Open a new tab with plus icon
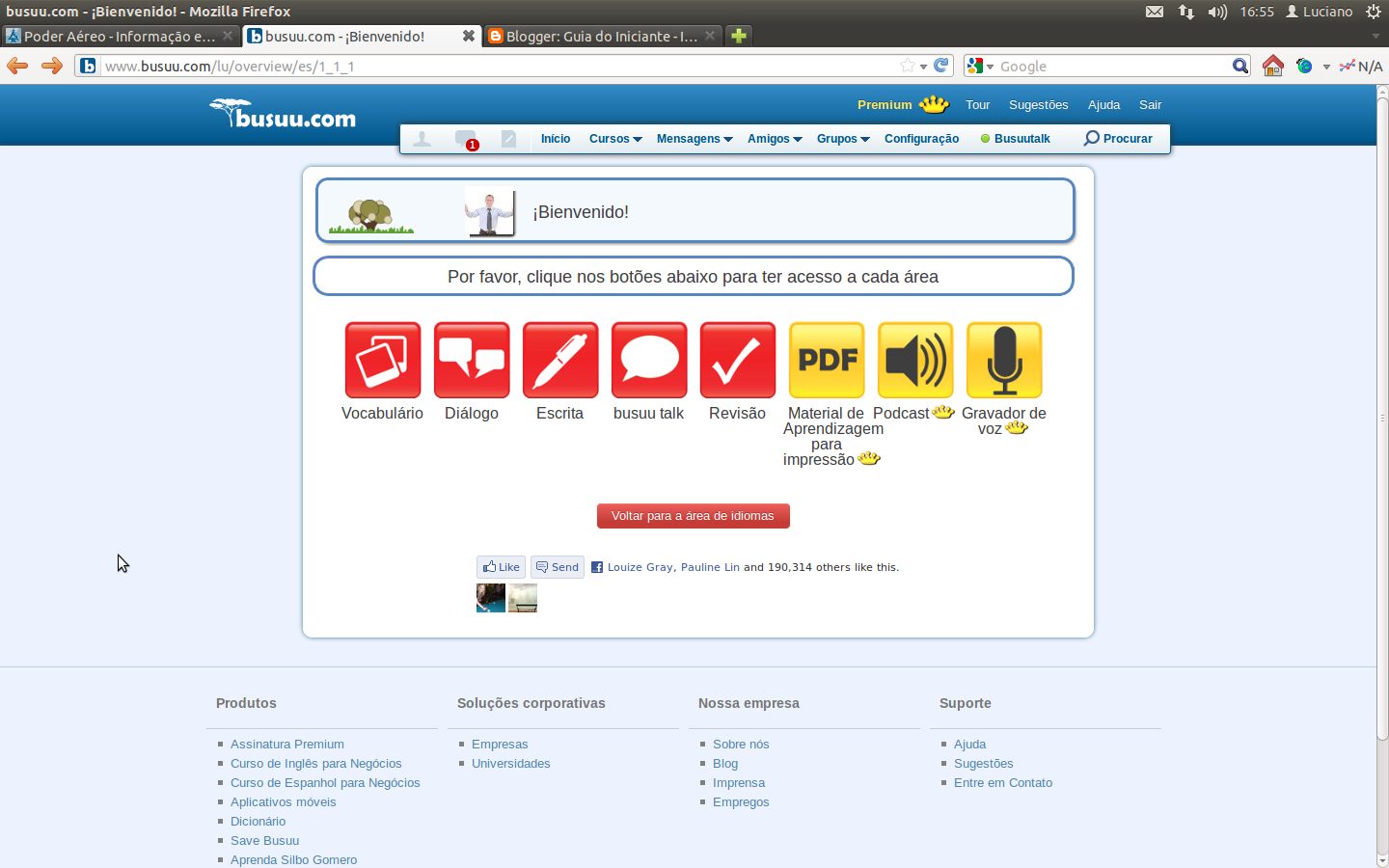The height and width of the screenshot is (868, 1389). (x=739, y=36)
